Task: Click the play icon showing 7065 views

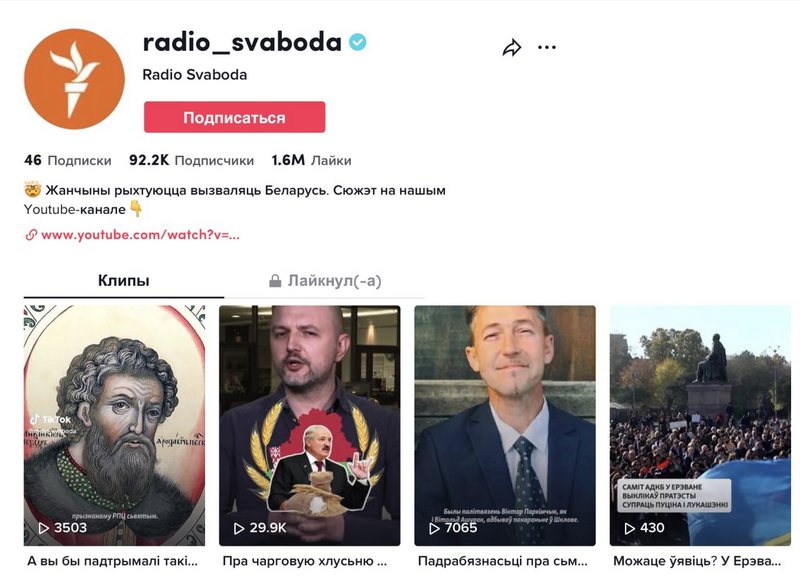Action: click(434, 528)
